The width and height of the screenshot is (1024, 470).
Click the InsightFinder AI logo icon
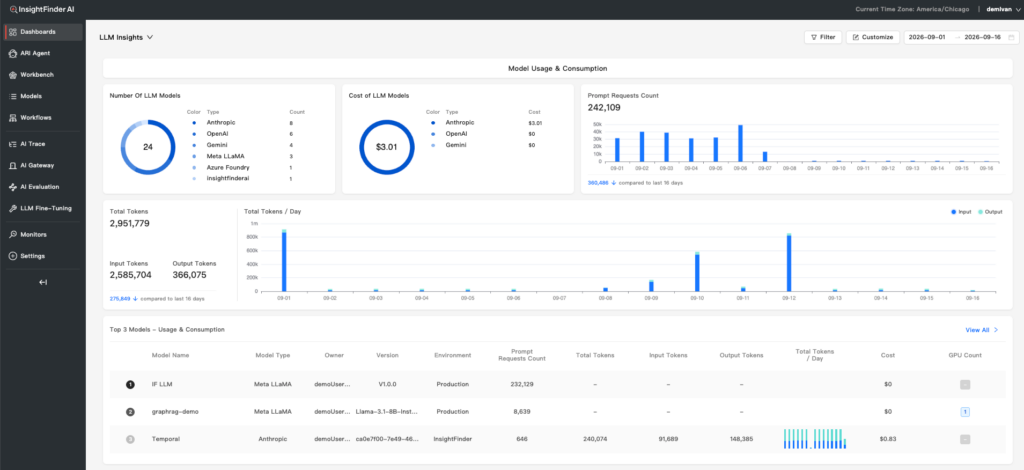coord(12,9)
